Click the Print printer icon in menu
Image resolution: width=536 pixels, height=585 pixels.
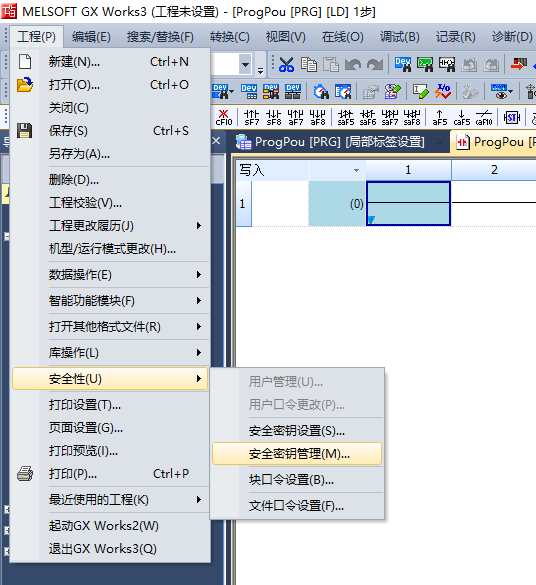pos(25,474)
